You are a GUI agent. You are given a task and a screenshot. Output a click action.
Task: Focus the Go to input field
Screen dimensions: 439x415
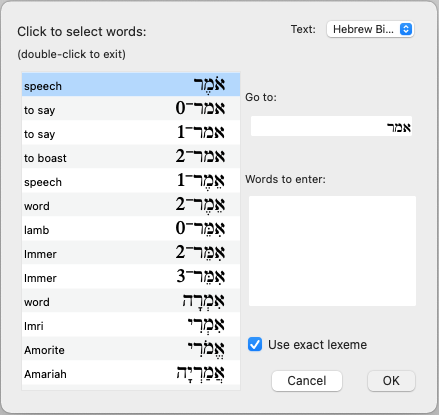331,126
